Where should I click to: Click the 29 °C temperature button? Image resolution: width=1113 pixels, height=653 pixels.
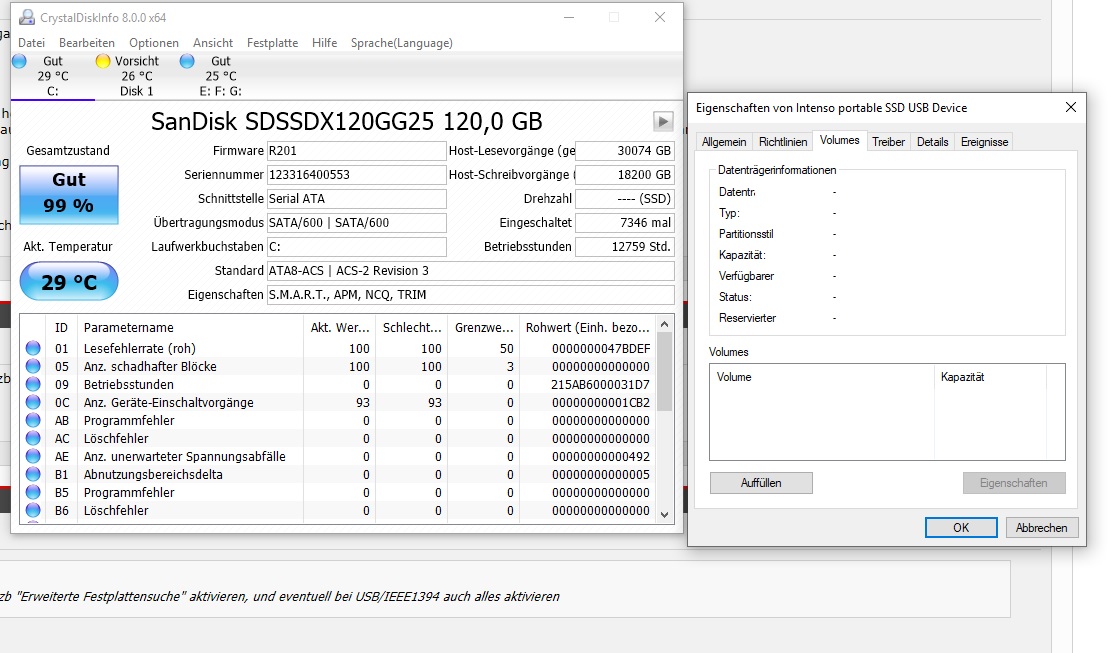click(69, 281)
